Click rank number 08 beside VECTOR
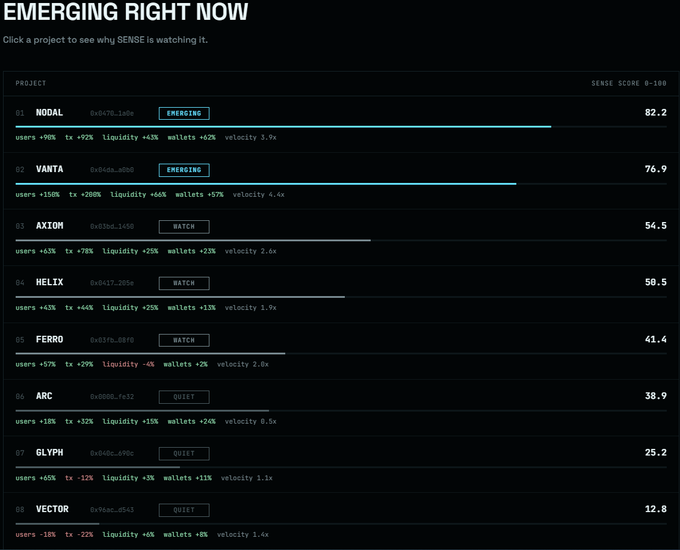This screenshot has height=550, width=680. 20,510
